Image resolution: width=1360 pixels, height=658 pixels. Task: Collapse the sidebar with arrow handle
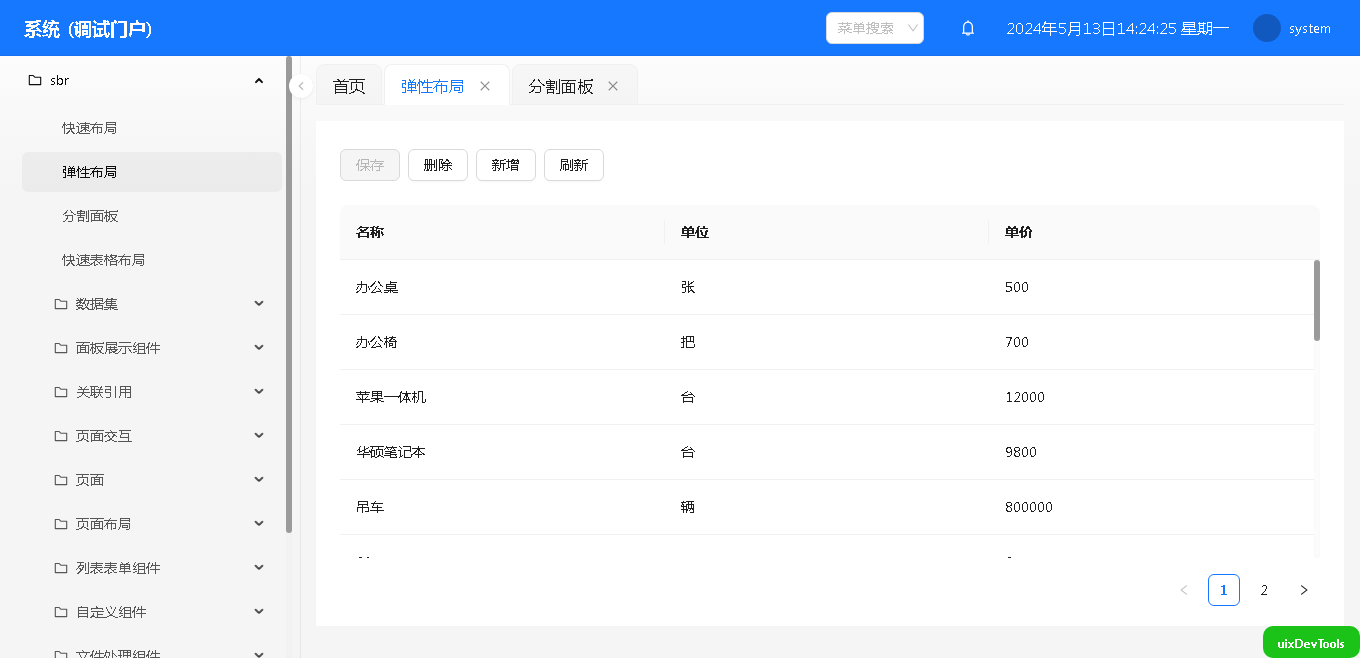[301, 86]
